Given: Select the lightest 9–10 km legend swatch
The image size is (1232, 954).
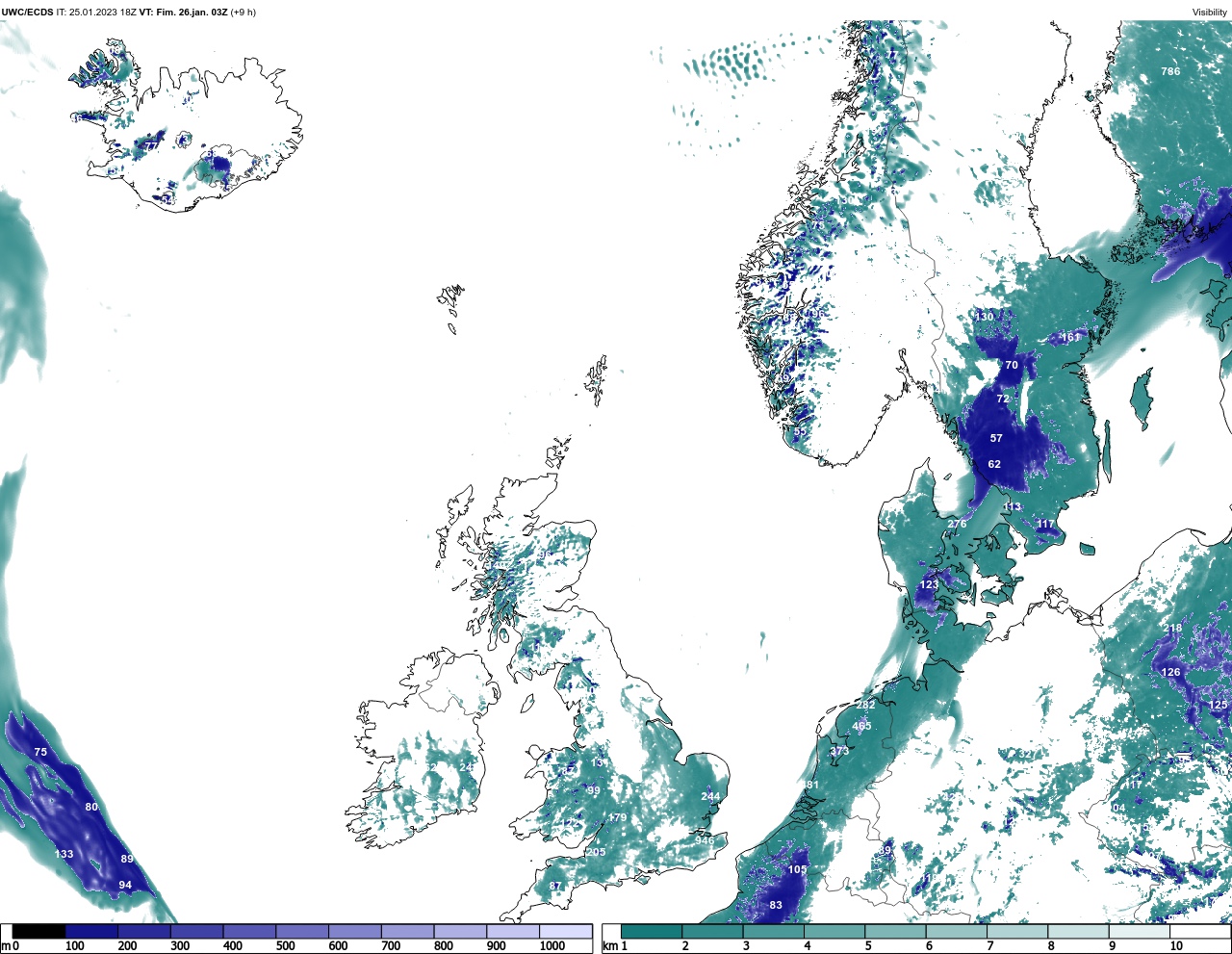Looking at the screenshot, I should pyautogui.click(x=1140, y=931).
